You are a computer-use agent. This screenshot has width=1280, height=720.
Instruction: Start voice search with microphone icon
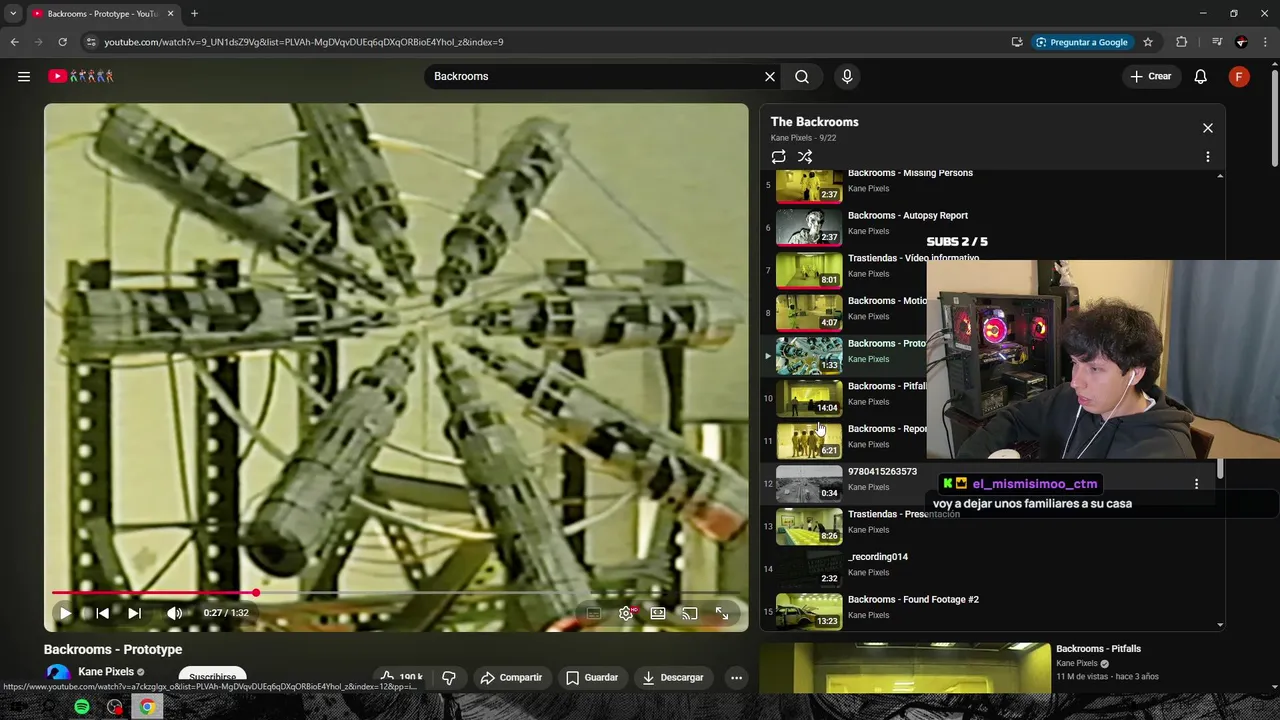pos(847,76)
